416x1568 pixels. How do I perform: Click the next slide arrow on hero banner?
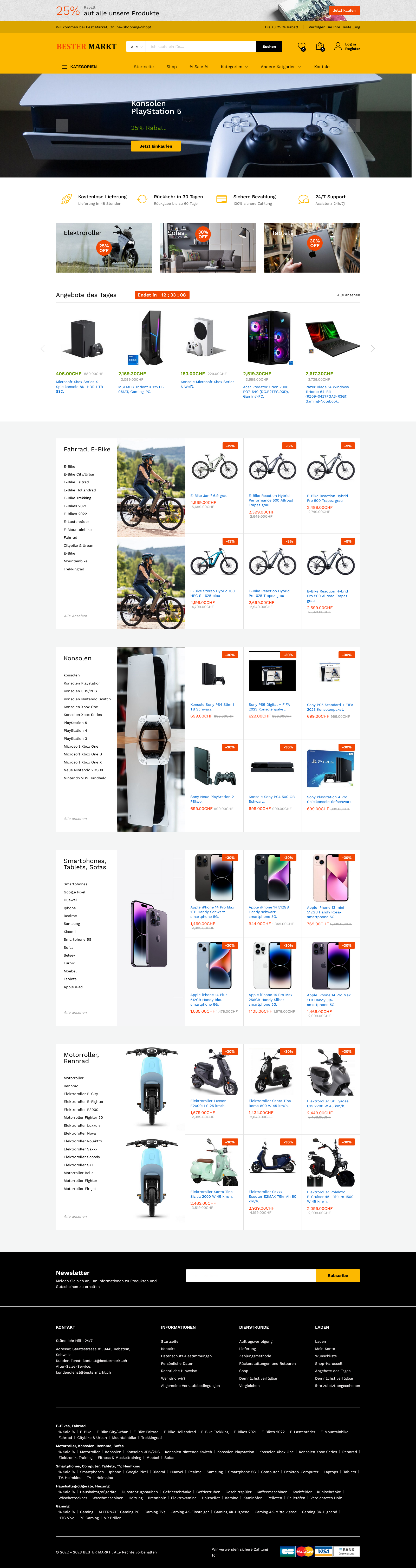354,126
